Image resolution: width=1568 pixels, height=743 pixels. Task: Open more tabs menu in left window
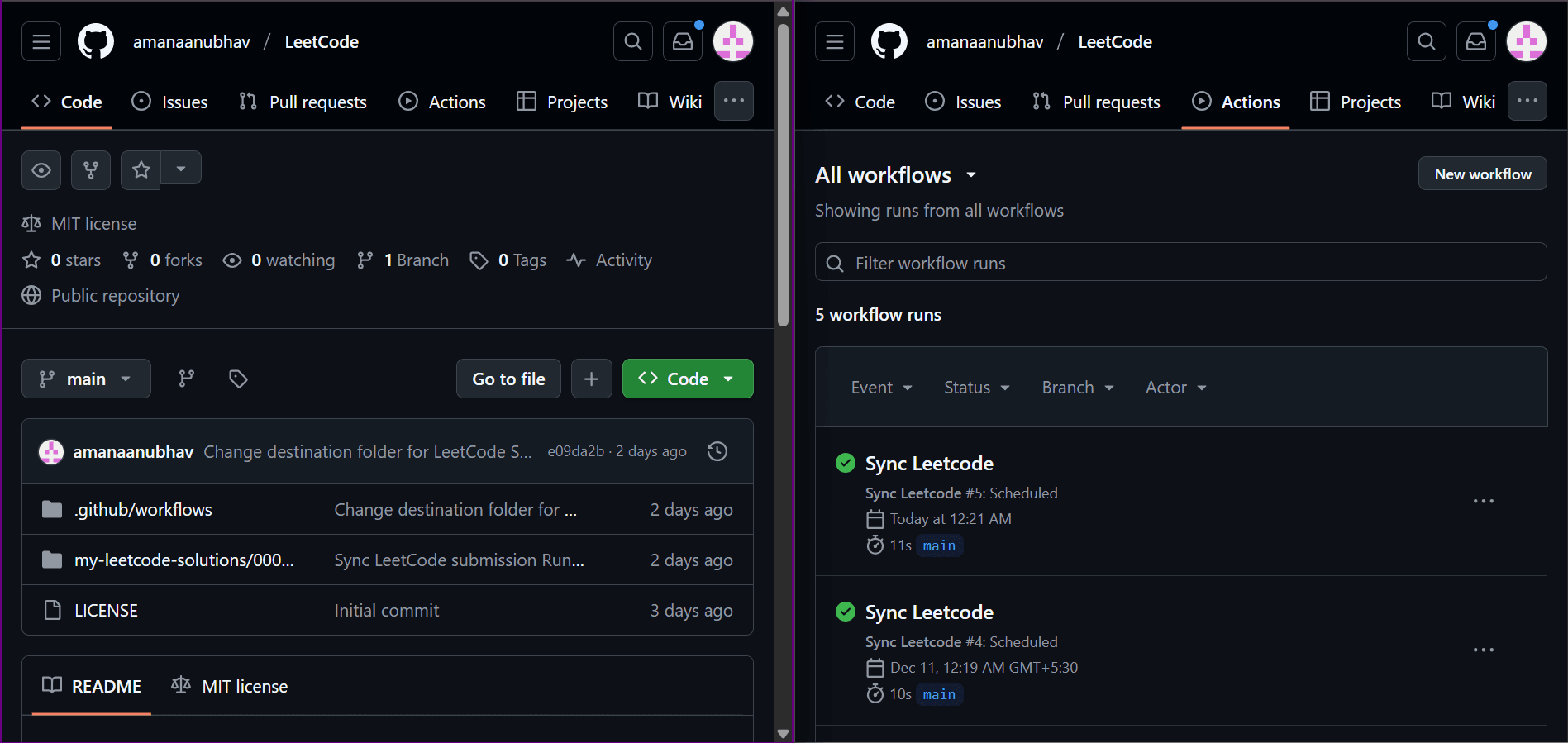(x=734, y=101)
